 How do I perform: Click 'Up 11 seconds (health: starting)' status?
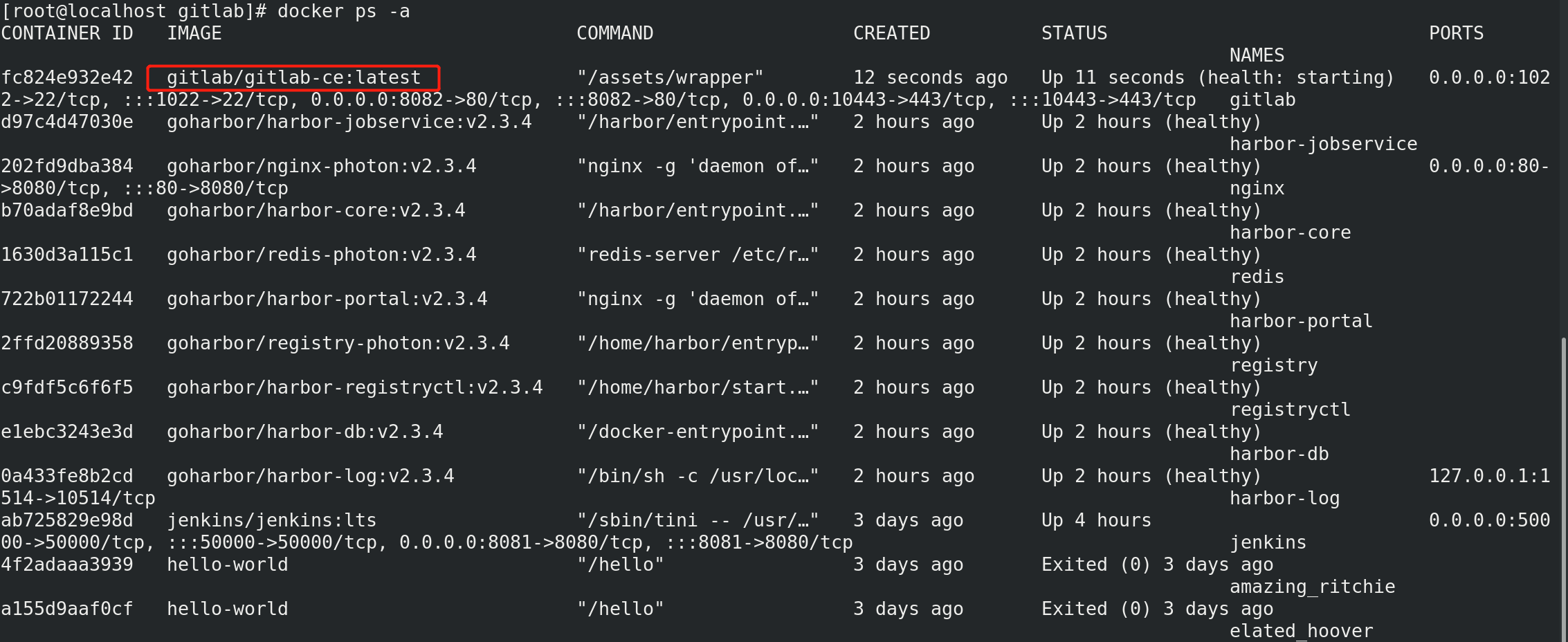point(1219,77)
